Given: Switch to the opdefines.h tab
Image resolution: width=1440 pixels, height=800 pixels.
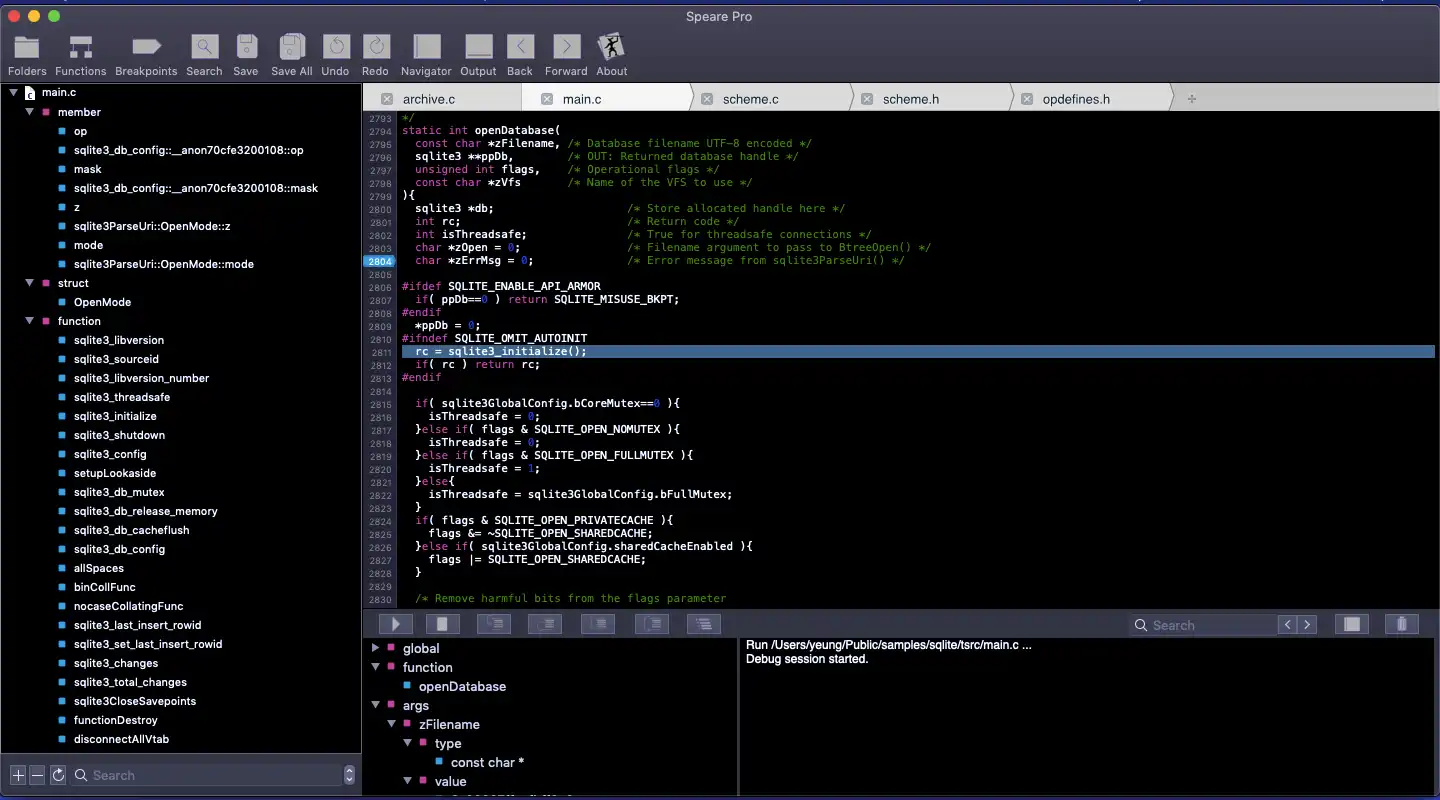Looking at the screenshot, I should click(x=1076, y=99).
